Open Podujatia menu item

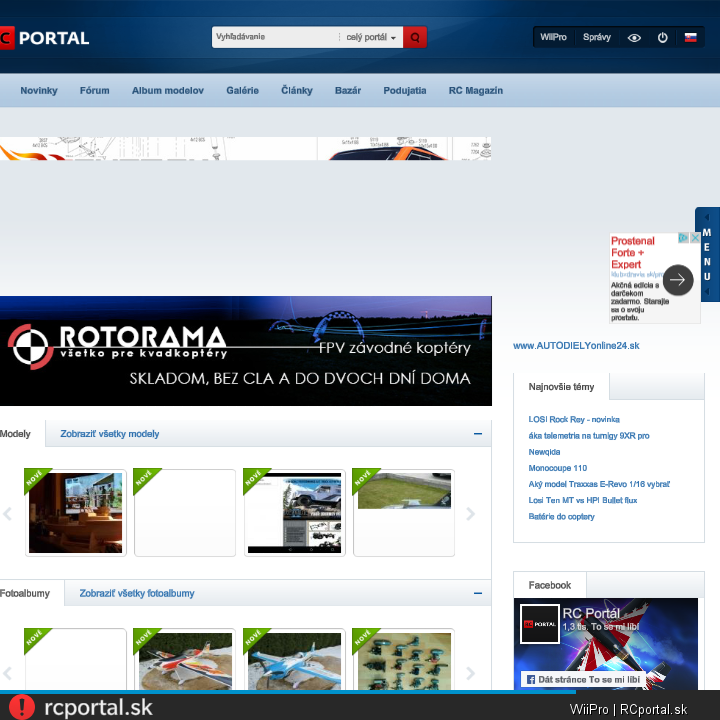pyautogui.click(x=405, y=90)
